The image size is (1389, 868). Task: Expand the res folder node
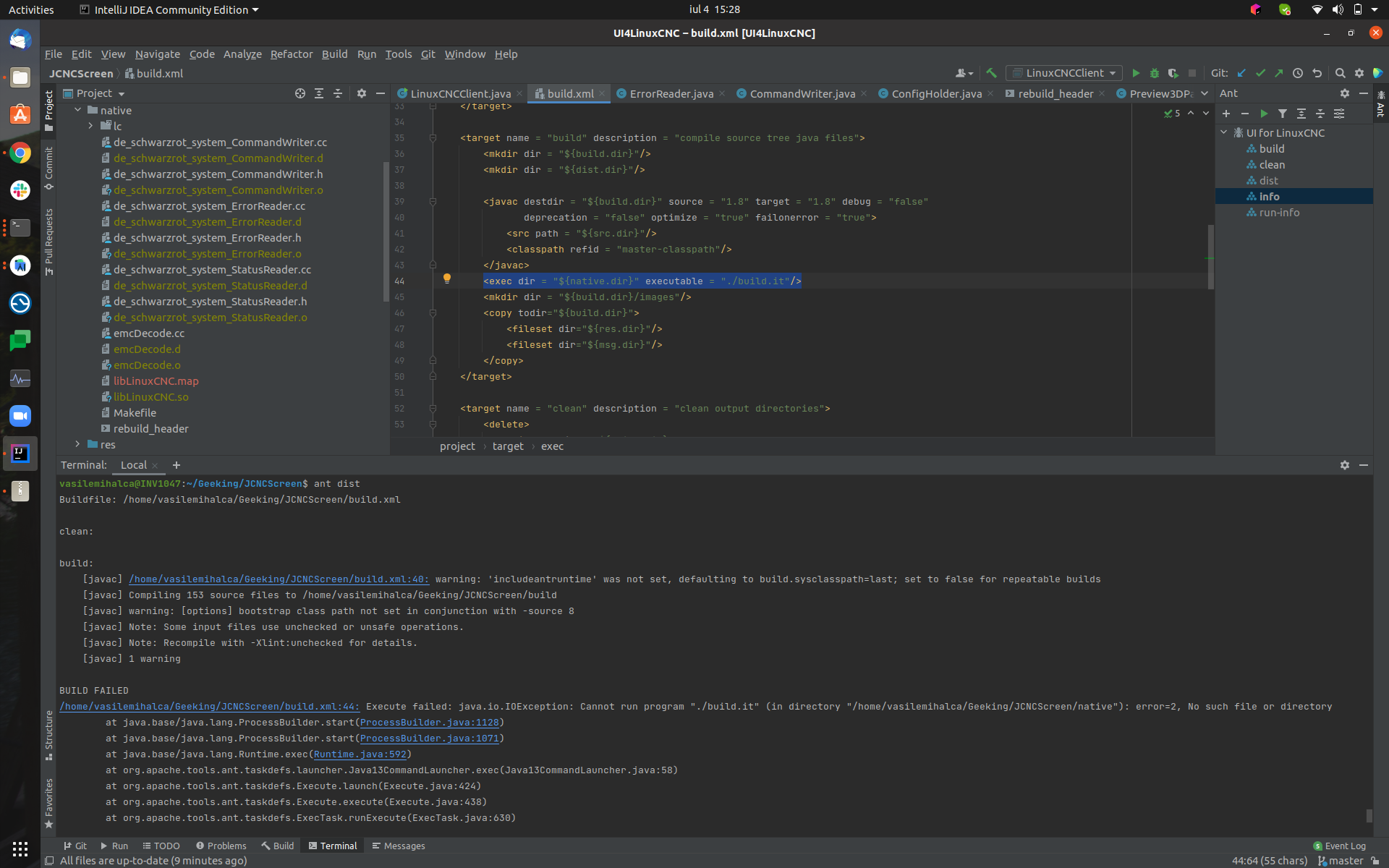tap(78, 444)
